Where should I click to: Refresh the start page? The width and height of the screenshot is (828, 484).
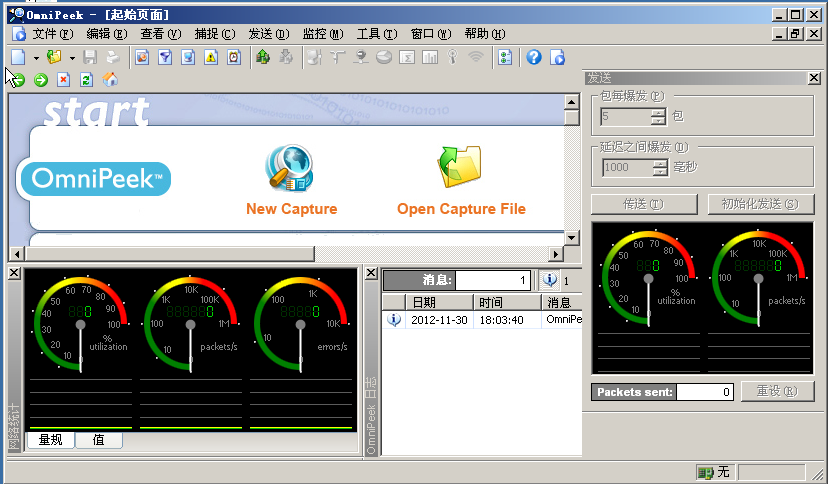pyautogui.click(x=87, y=80)
